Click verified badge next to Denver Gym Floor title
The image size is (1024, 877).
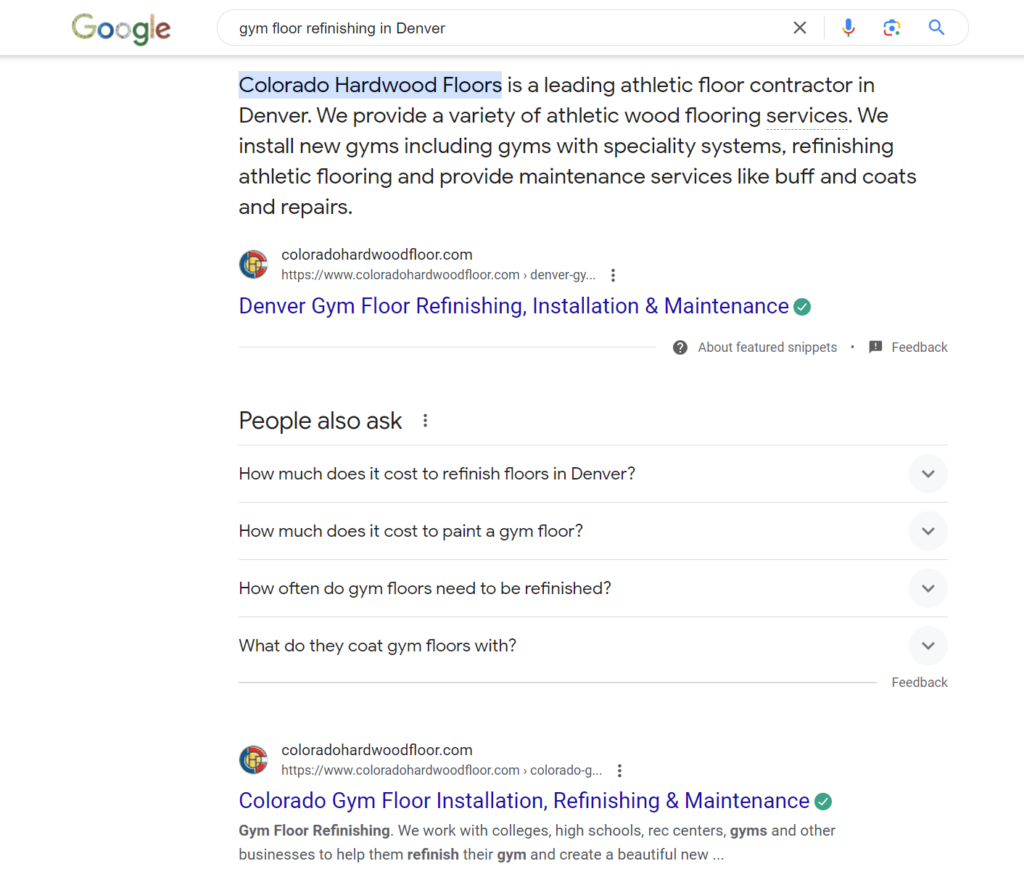802,307
